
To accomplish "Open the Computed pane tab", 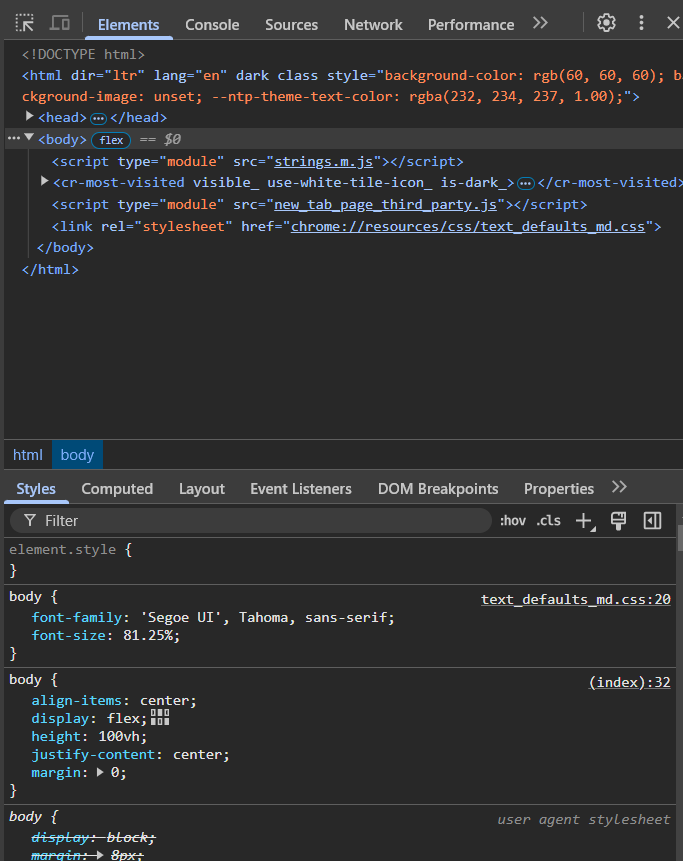I will 117,489.
